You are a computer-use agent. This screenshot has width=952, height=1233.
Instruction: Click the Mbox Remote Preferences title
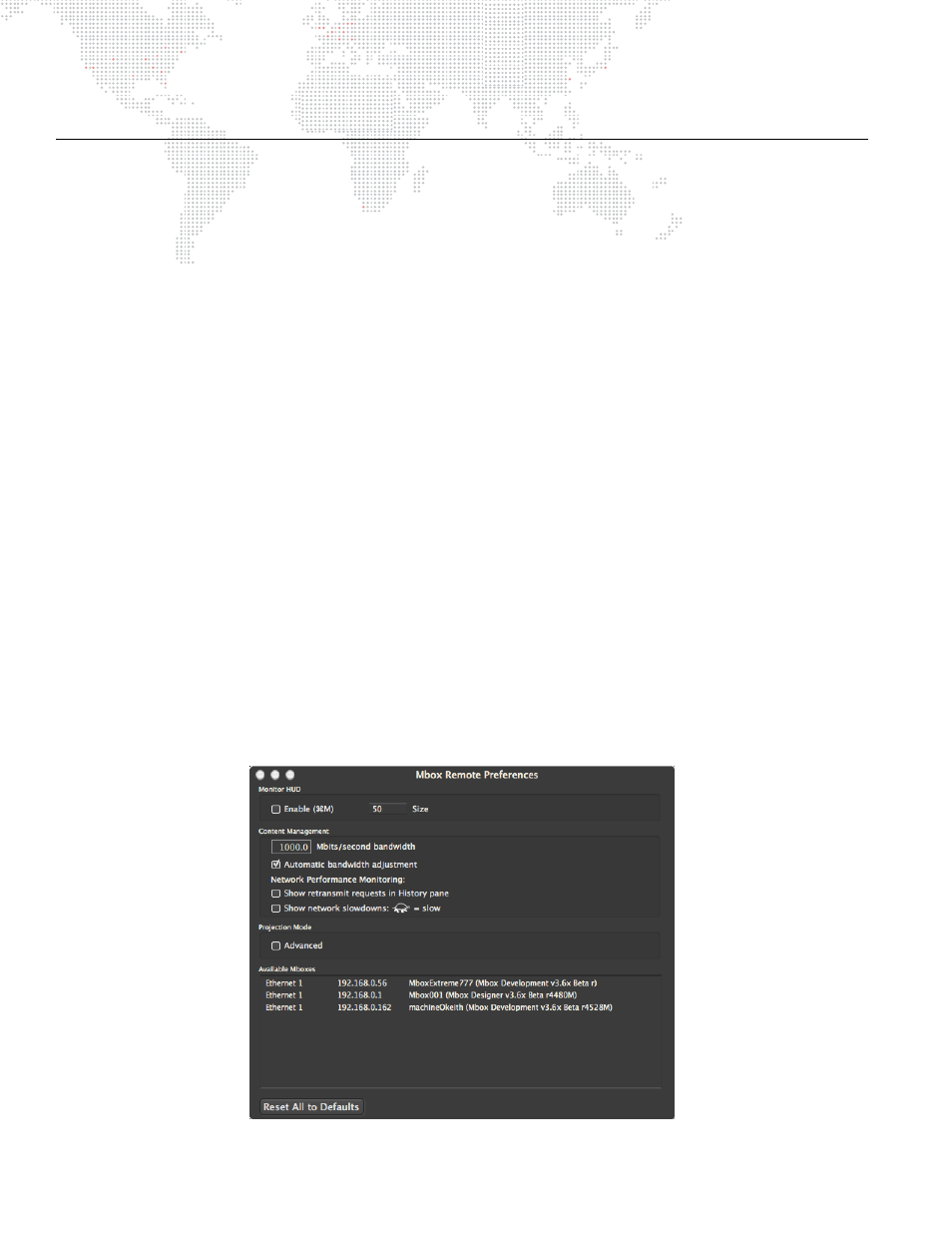[477, 775]
